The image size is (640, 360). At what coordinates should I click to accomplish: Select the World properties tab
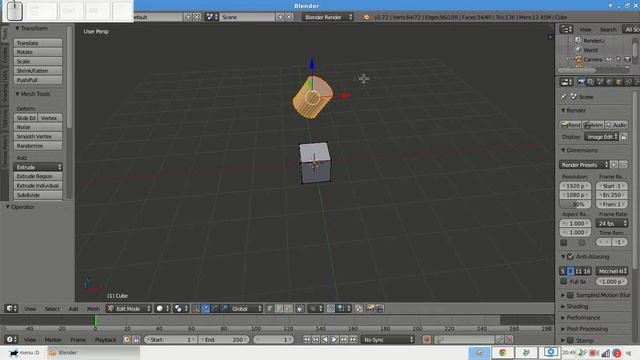click(x=609, y=82)
